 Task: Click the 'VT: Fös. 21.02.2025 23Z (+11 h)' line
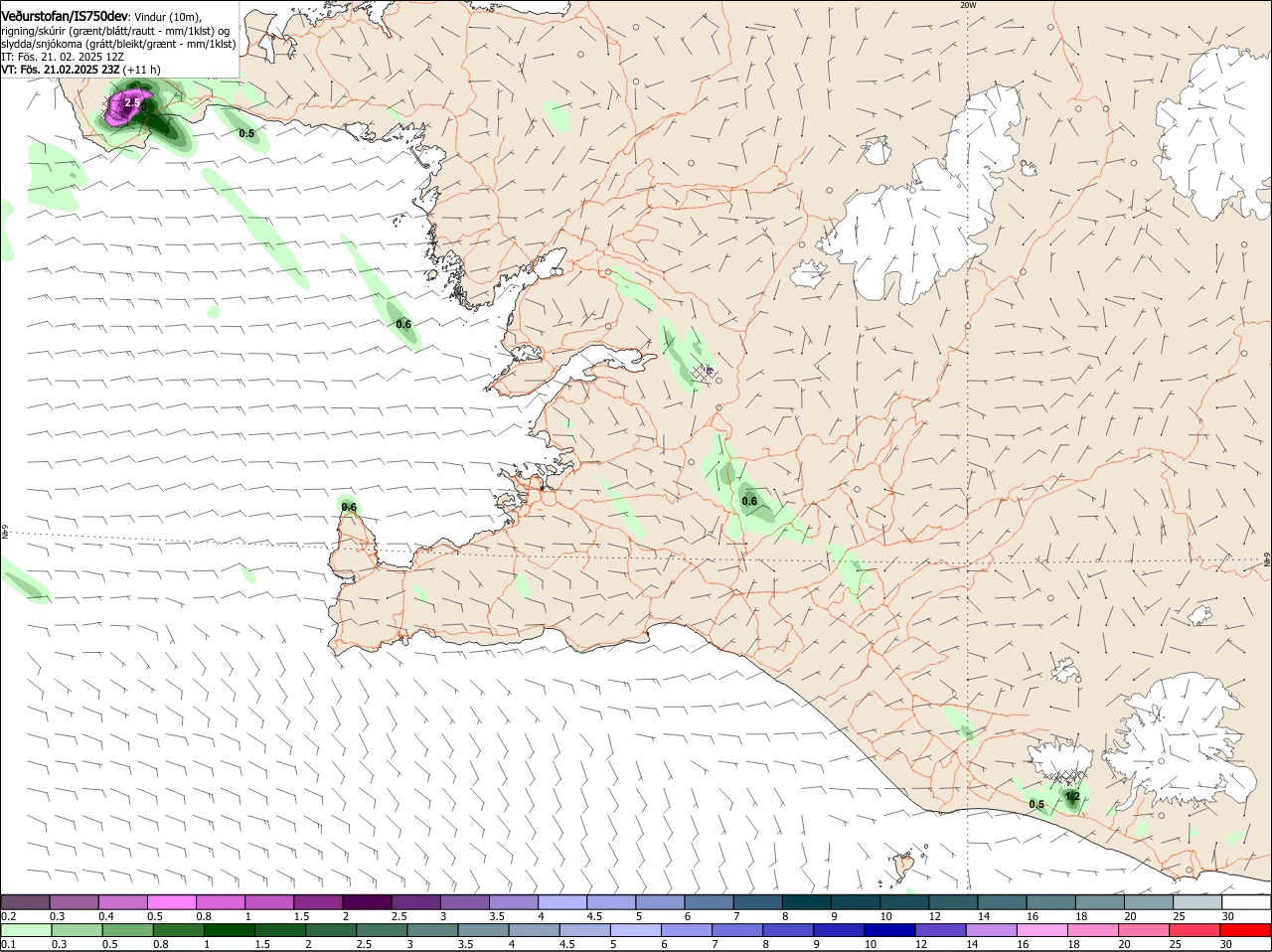[x=80, y=70]
